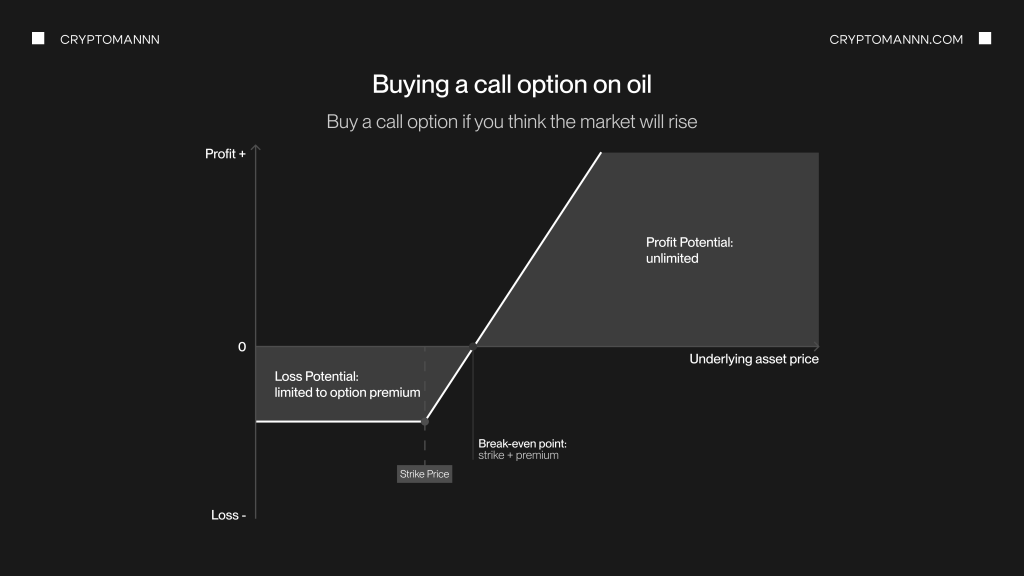Image resolution: width=1024 pixels, height=576 pixels.
Task: Open the CRYPTOMANNN.COM website link
Action: click(896, 39)
